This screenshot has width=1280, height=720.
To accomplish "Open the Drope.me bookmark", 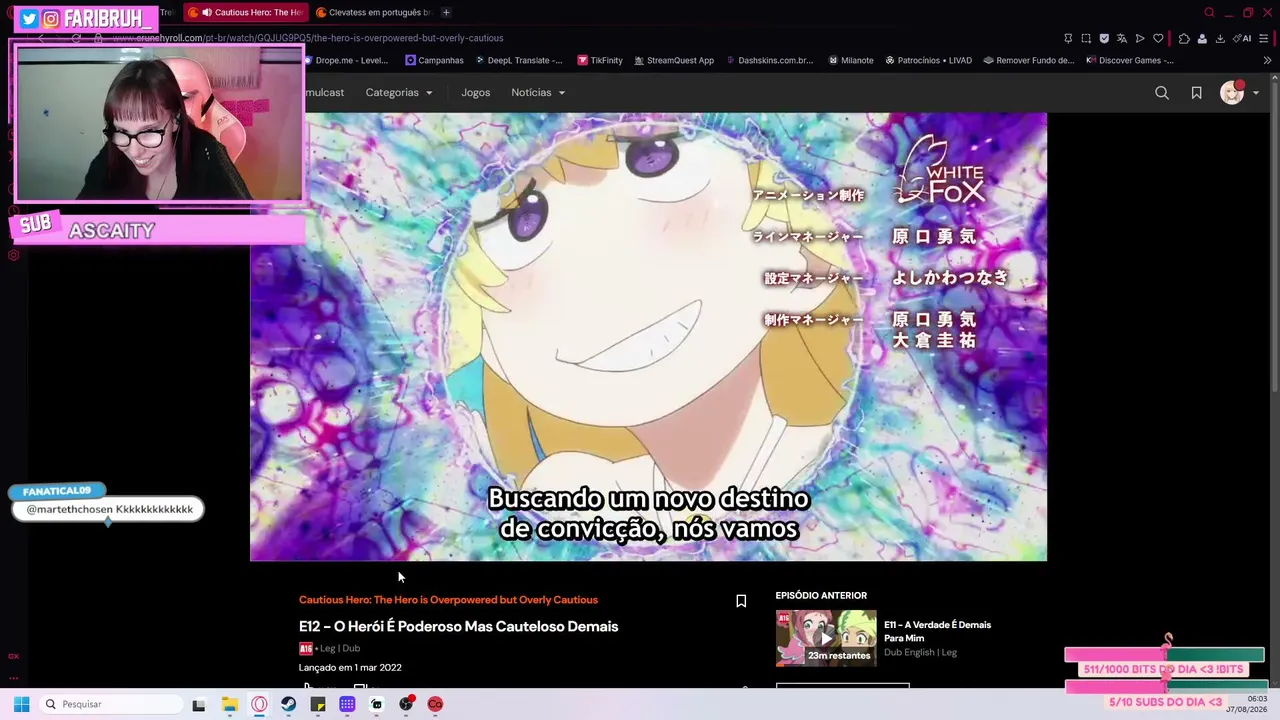I will click(347, 60).
